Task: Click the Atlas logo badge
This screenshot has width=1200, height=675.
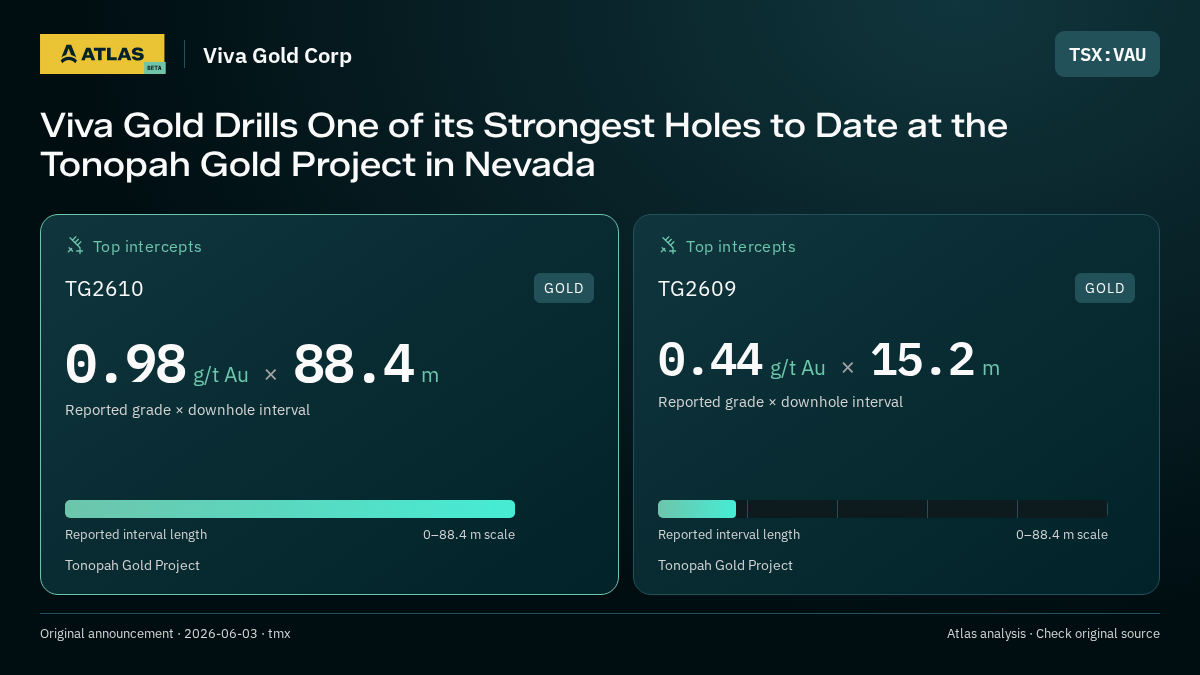Action: coord(102,54)
